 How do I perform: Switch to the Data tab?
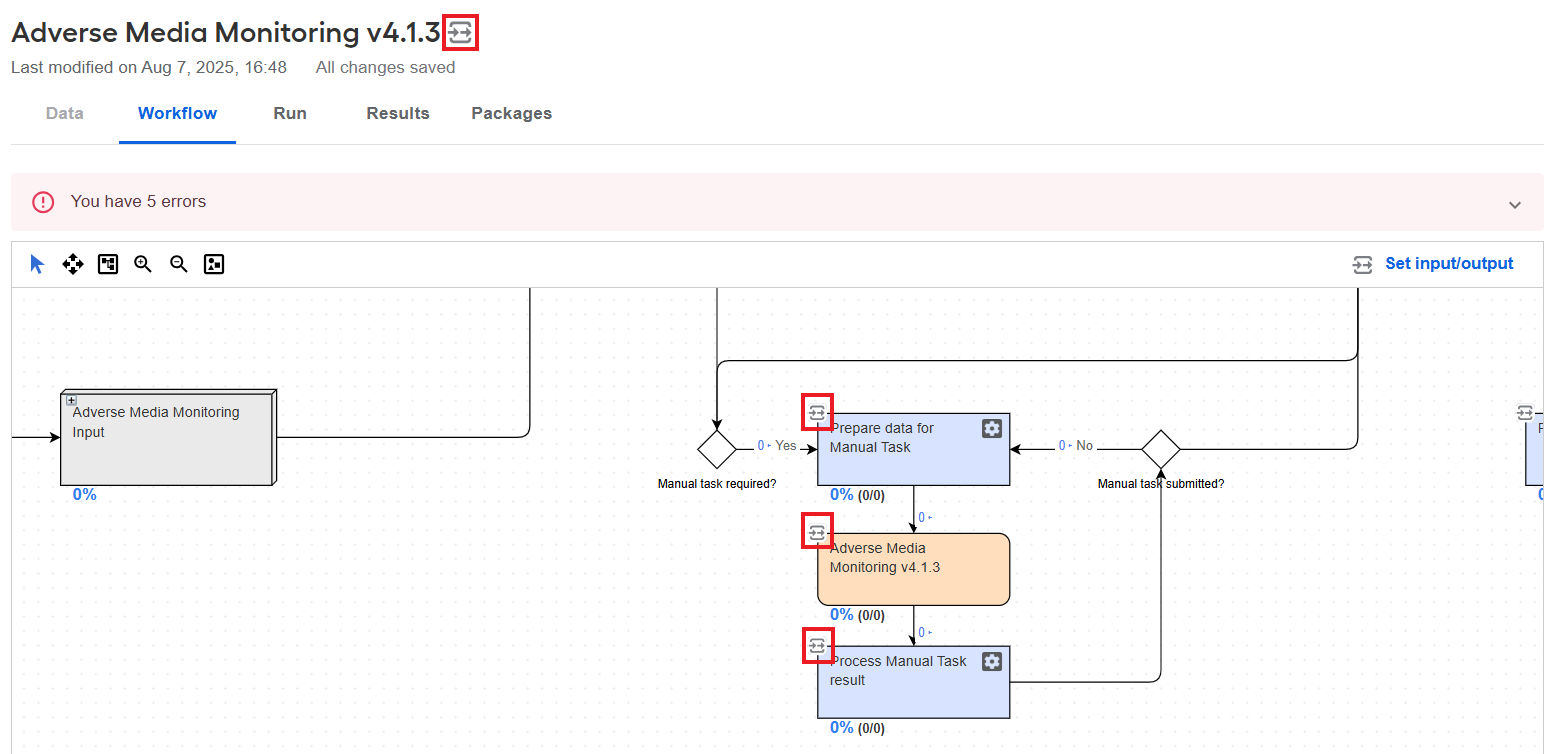pyautogui.click(x=65, y=113)
